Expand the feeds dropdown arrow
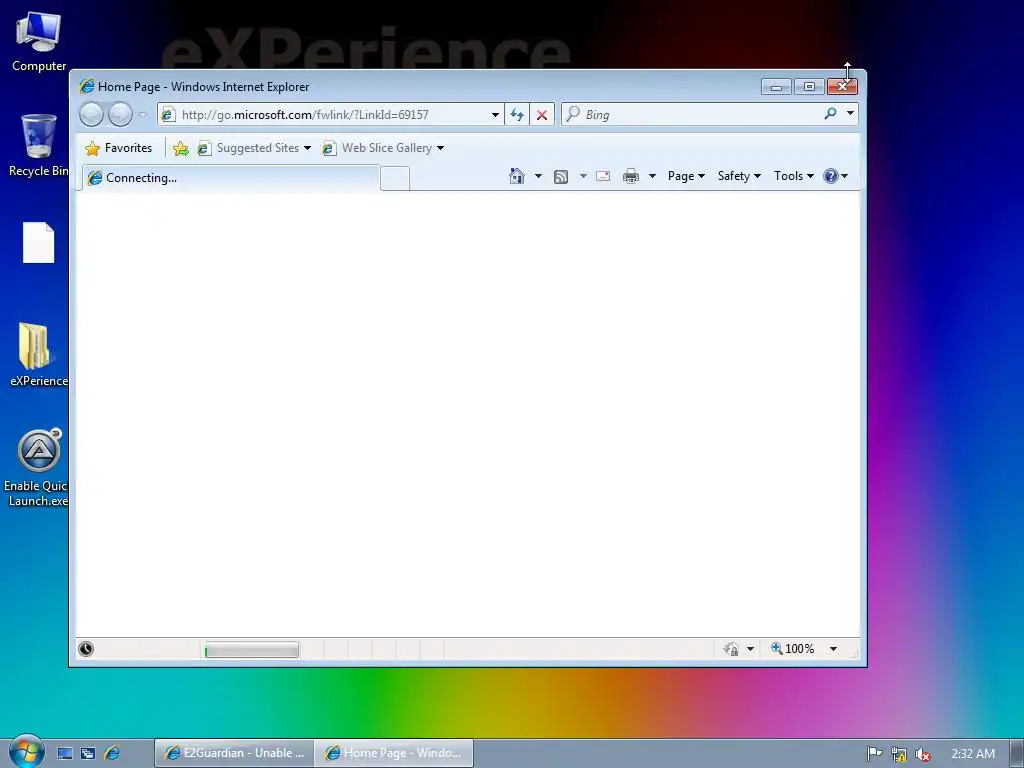The height and width of the screenshot is (768, 1024). 583,176
